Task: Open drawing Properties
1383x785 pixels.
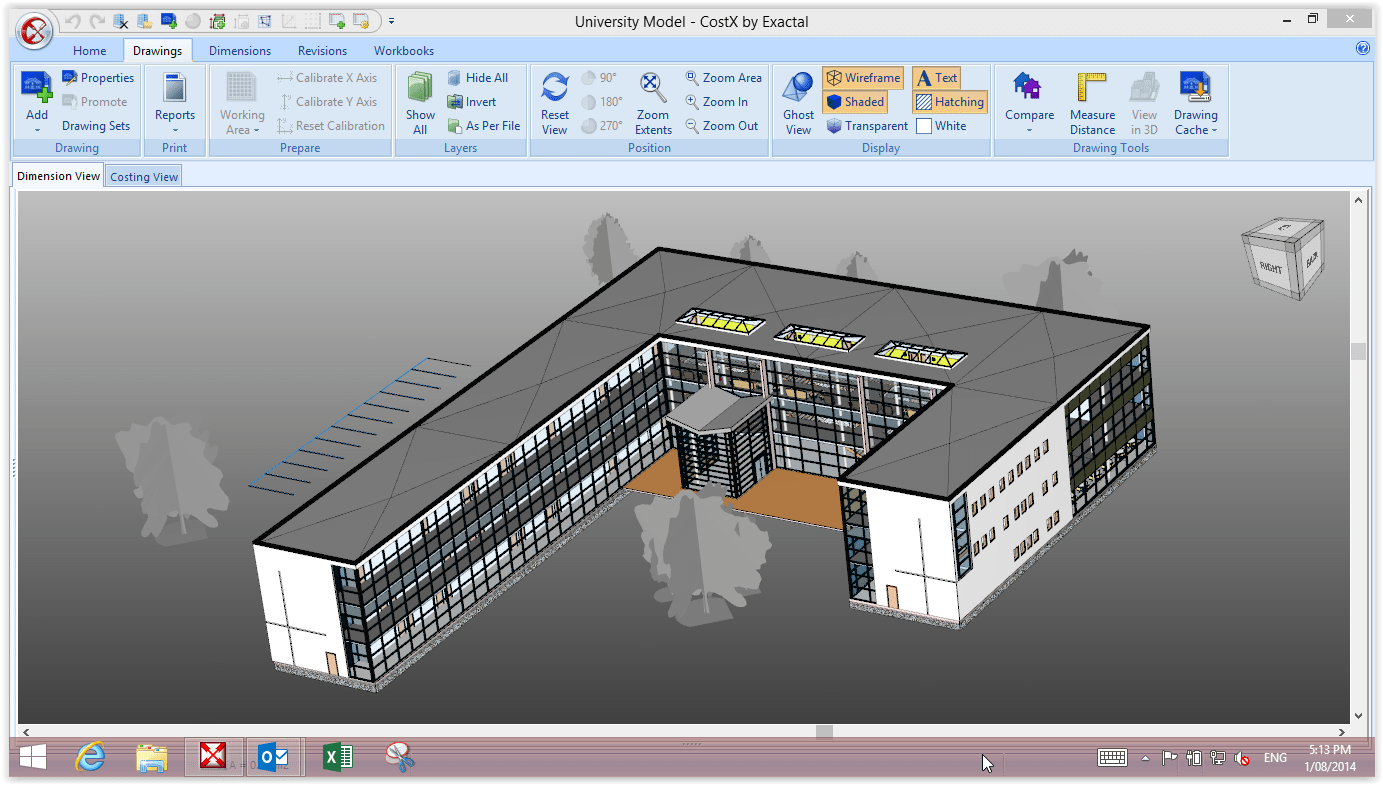Action: [x=98, y=78]
